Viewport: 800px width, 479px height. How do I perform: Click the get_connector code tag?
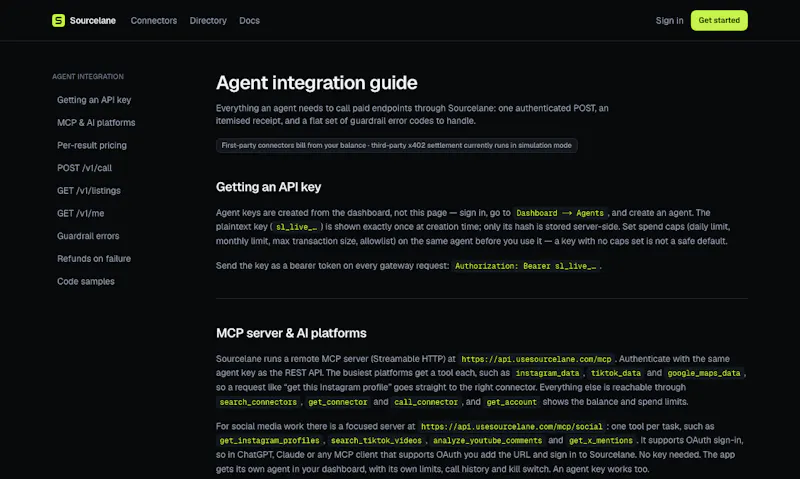(x=338, y=402)
